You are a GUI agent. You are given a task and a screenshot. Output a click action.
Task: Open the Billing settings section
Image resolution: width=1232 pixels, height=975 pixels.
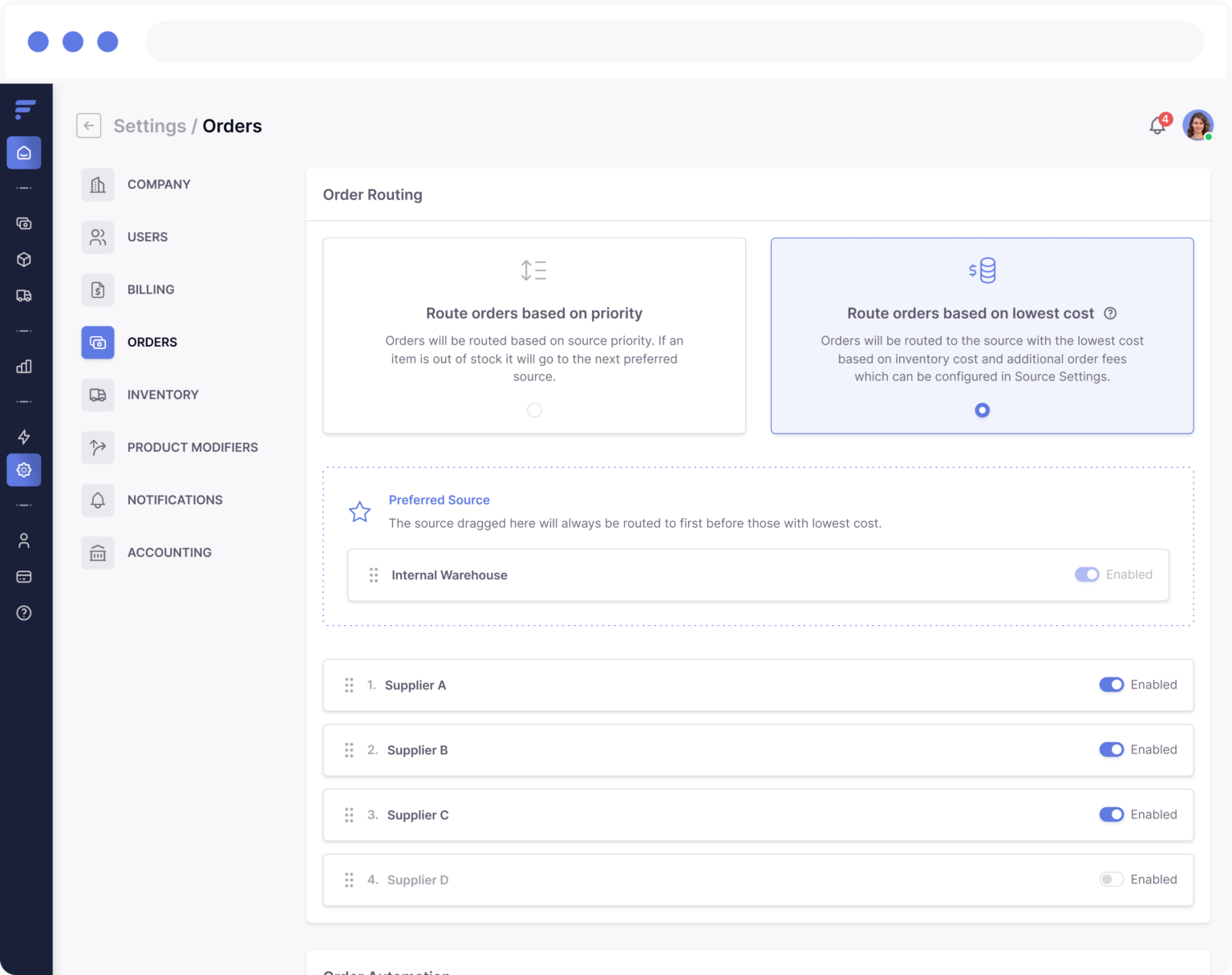[x=151, y=290]
